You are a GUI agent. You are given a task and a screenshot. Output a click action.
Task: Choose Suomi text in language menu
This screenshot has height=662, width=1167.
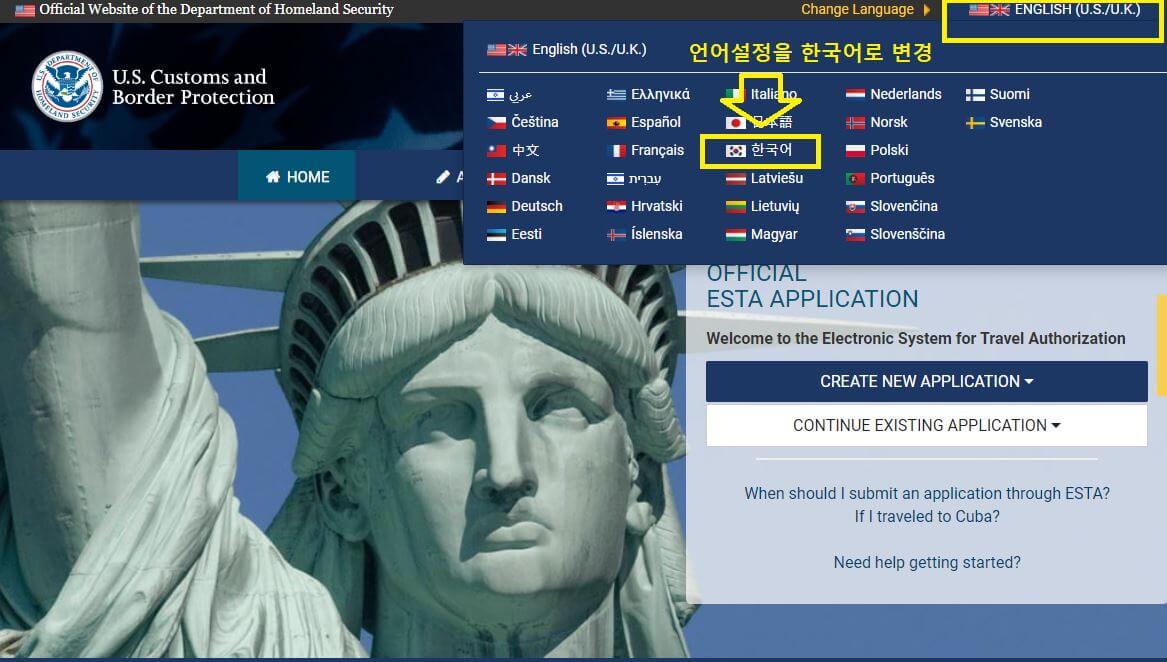click(x=1009, y=95)
